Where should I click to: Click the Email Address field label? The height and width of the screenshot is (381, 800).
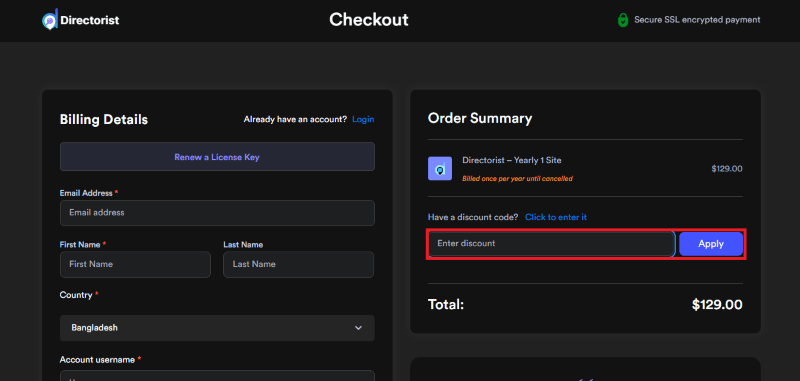86,193
